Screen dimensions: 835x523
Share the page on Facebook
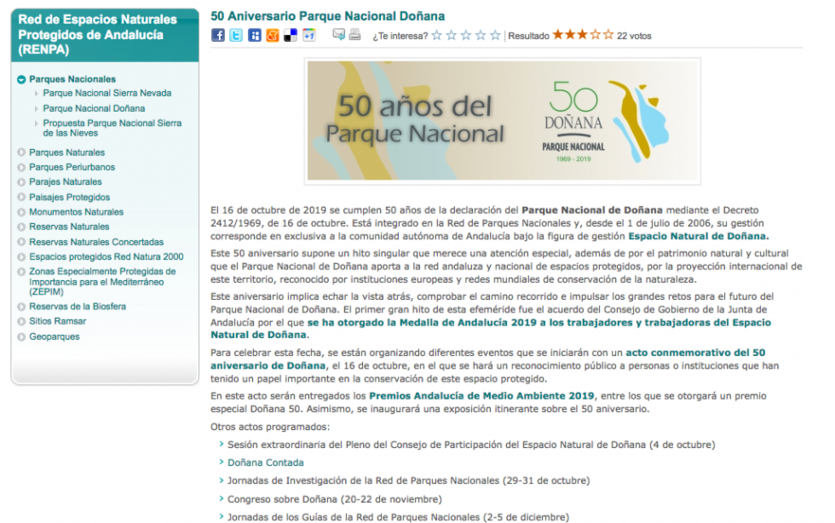(x=218, y=35)
